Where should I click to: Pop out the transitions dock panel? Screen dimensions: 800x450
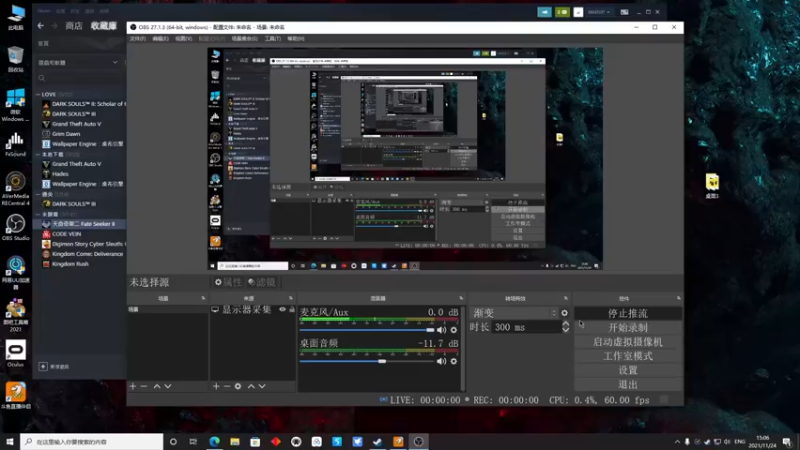tap(566, 298)
